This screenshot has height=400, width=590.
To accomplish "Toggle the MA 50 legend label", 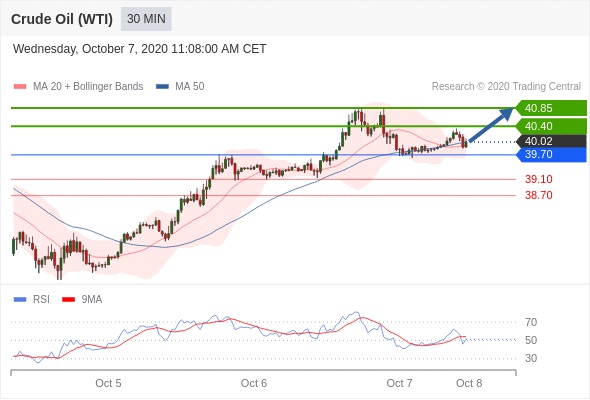I will 190,87.
